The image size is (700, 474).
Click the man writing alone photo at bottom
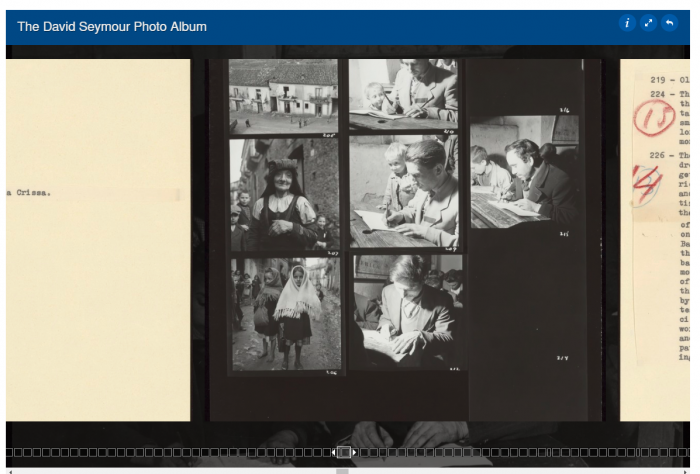click(x=408, y=312)
